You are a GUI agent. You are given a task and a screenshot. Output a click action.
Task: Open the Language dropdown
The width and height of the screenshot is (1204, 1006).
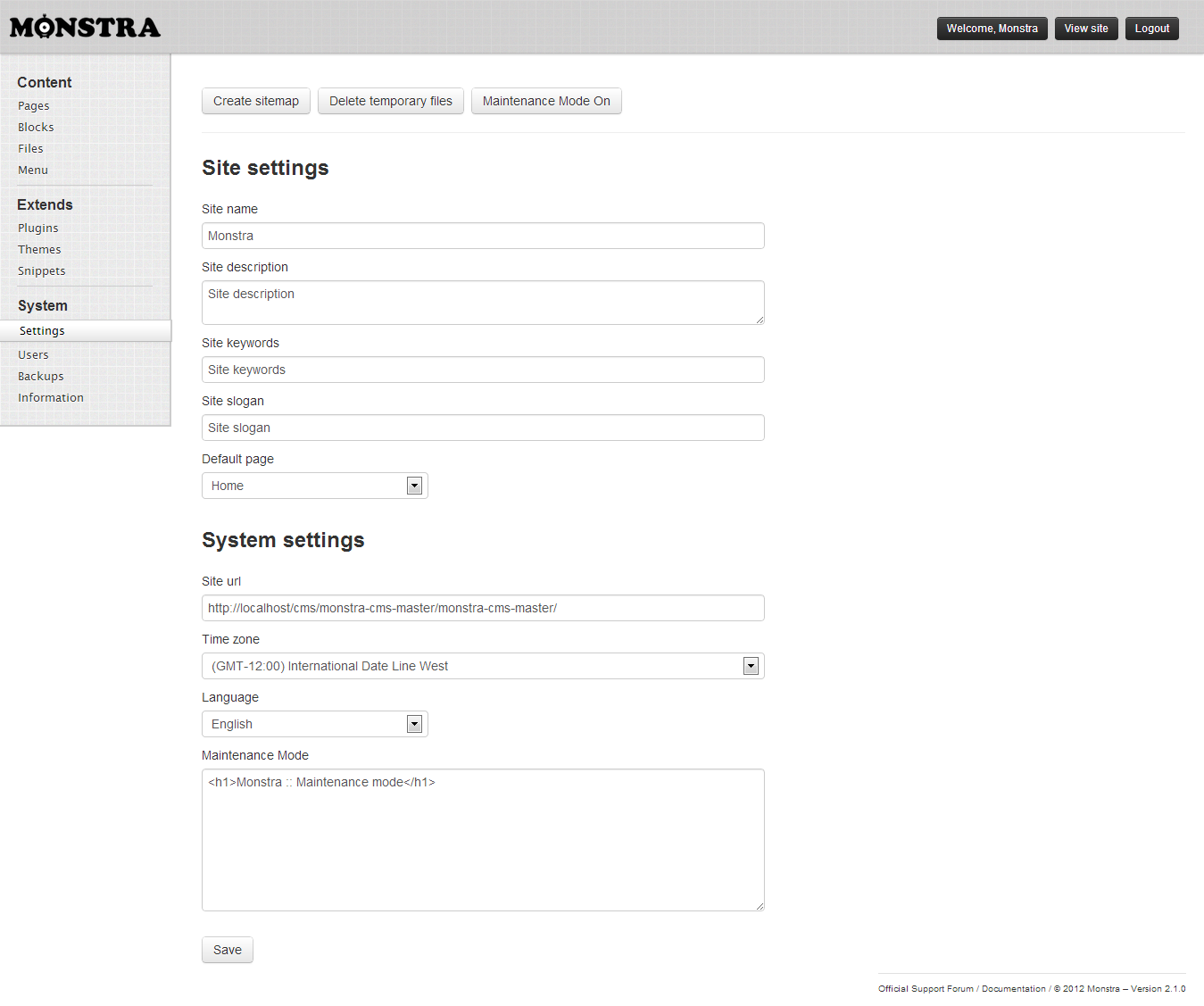(x=315, y=724)
